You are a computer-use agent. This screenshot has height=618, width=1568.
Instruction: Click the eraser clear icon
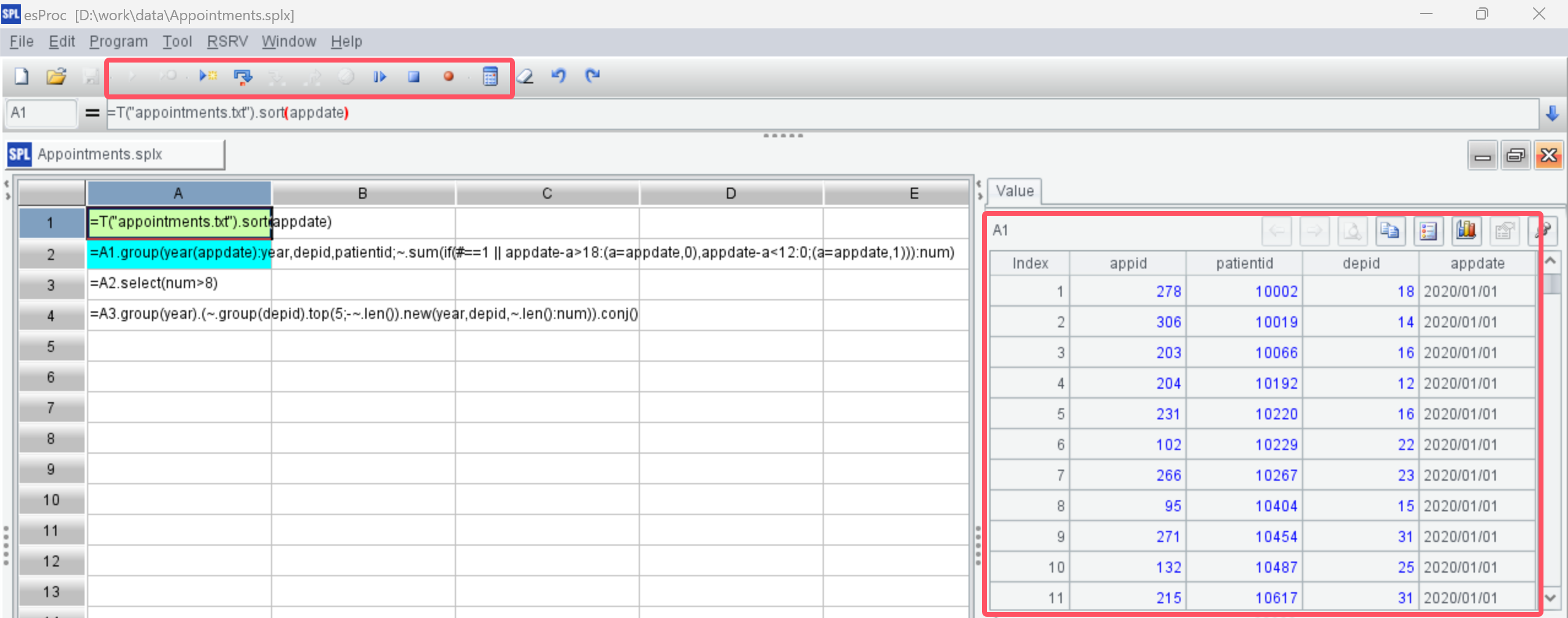coord(525,77)
